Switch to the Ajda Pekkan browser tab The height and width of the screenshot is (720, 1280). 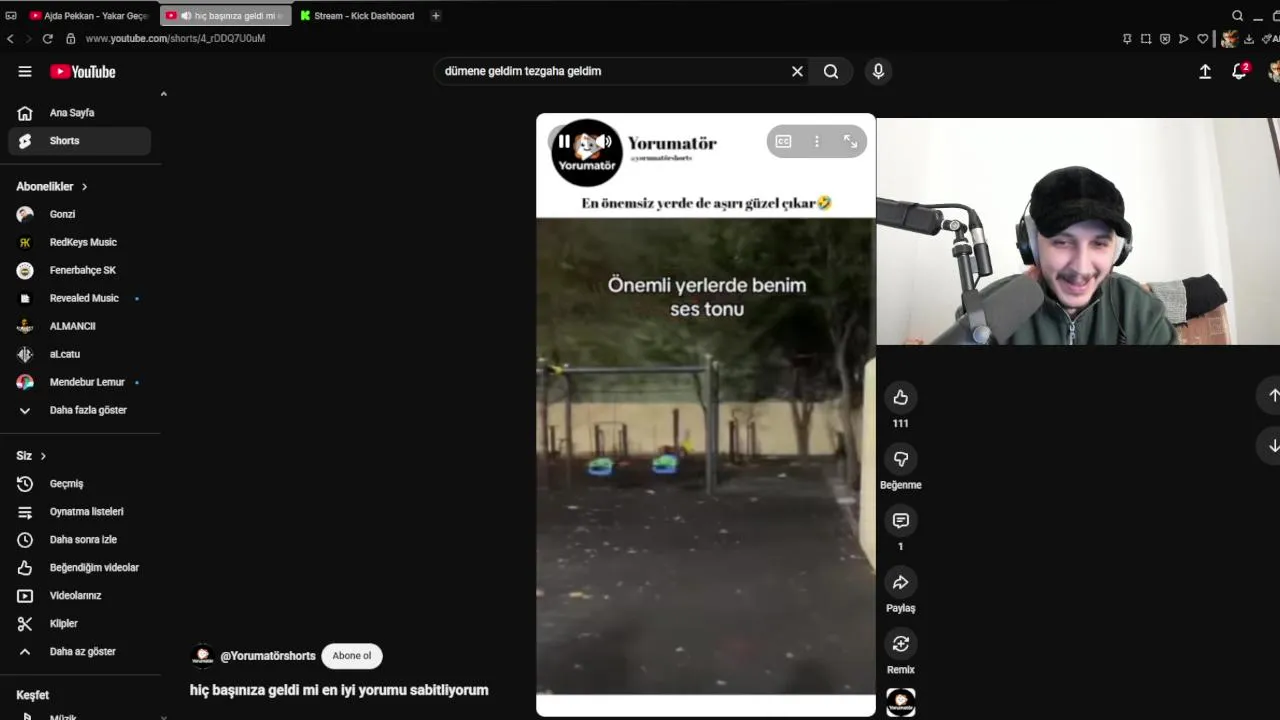tap(90, 16)
